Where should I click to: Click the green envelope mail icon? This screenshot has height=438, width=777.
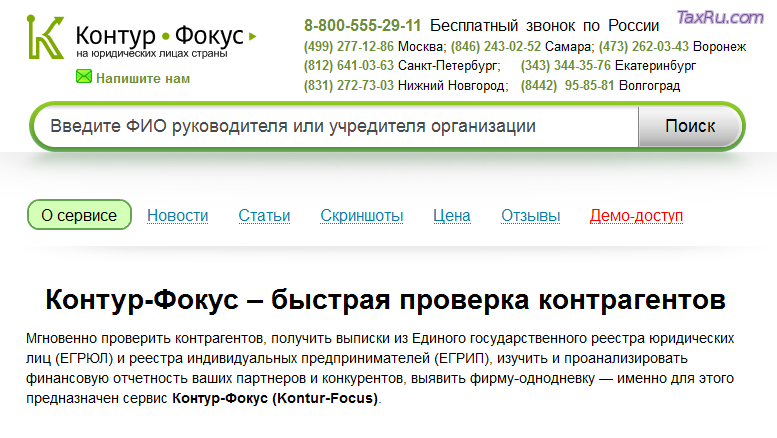84,77
